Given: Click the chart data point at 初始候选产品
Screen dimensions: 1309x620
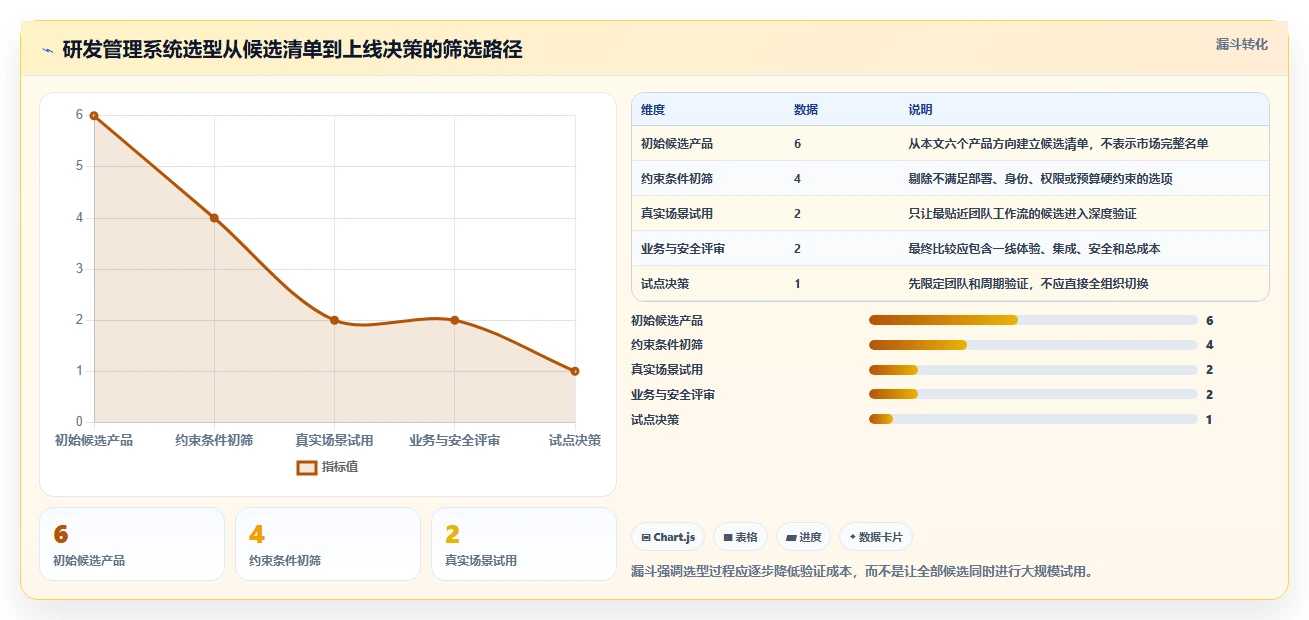Looking at the screenshot, I should pos(94,116).
